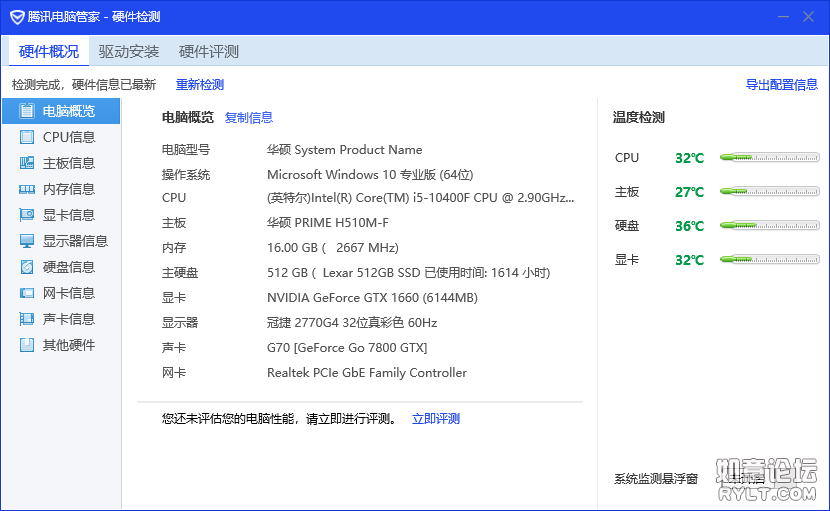Click the Tencent PC Manager shield logo
Screen dimensions: 830x511
[17, 17]
